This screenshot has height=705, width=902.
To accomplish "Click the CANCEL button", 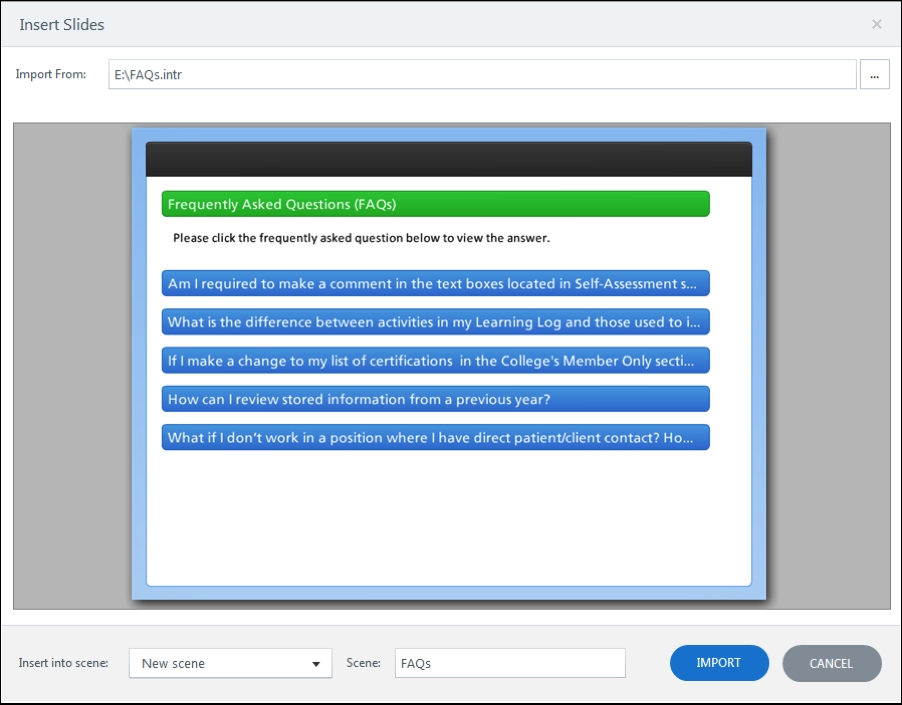I will coord(832,663).
